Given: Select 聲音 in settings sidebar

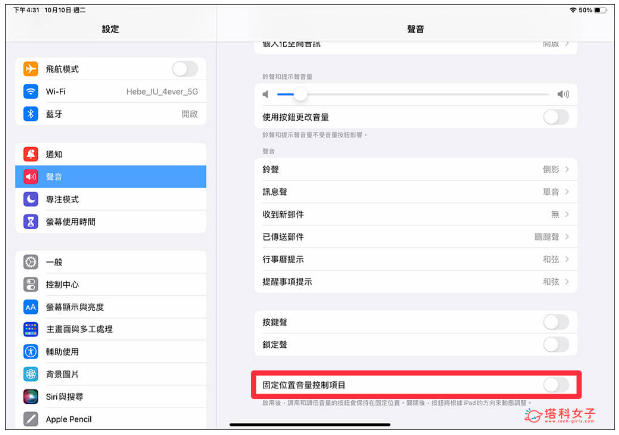Looking at the screenshot, I should tap(110, 176).
